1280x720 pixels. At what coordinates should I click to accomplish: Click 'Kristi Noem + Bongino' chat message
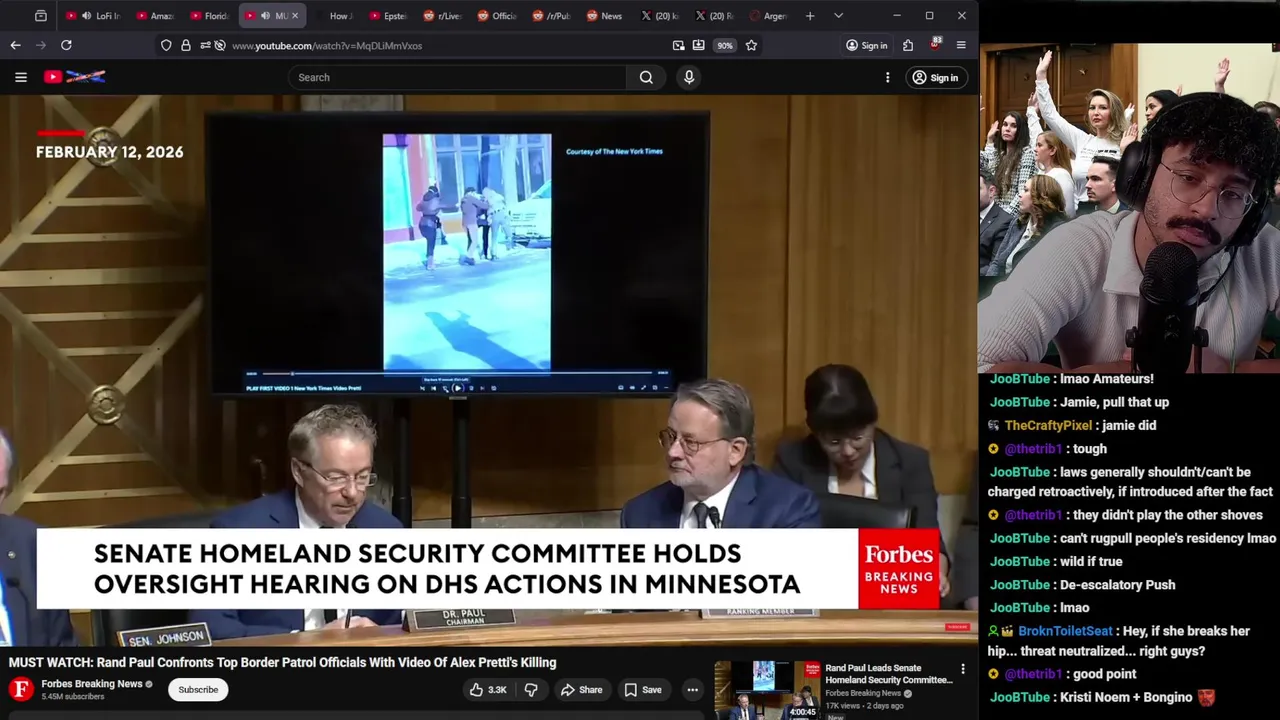[1136, 697]
